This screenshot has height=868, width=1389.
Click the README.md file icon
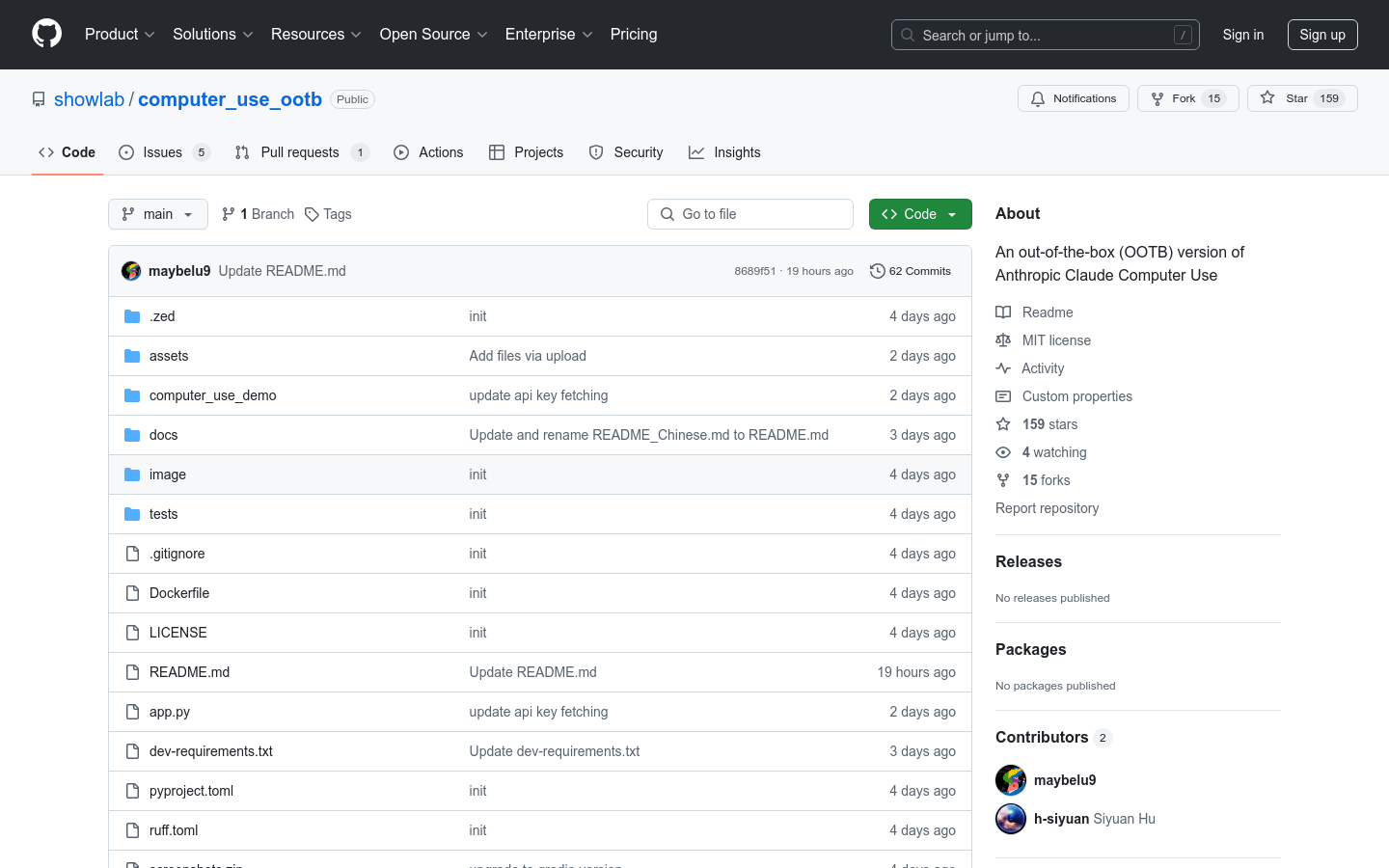click(x=132, y=672)
